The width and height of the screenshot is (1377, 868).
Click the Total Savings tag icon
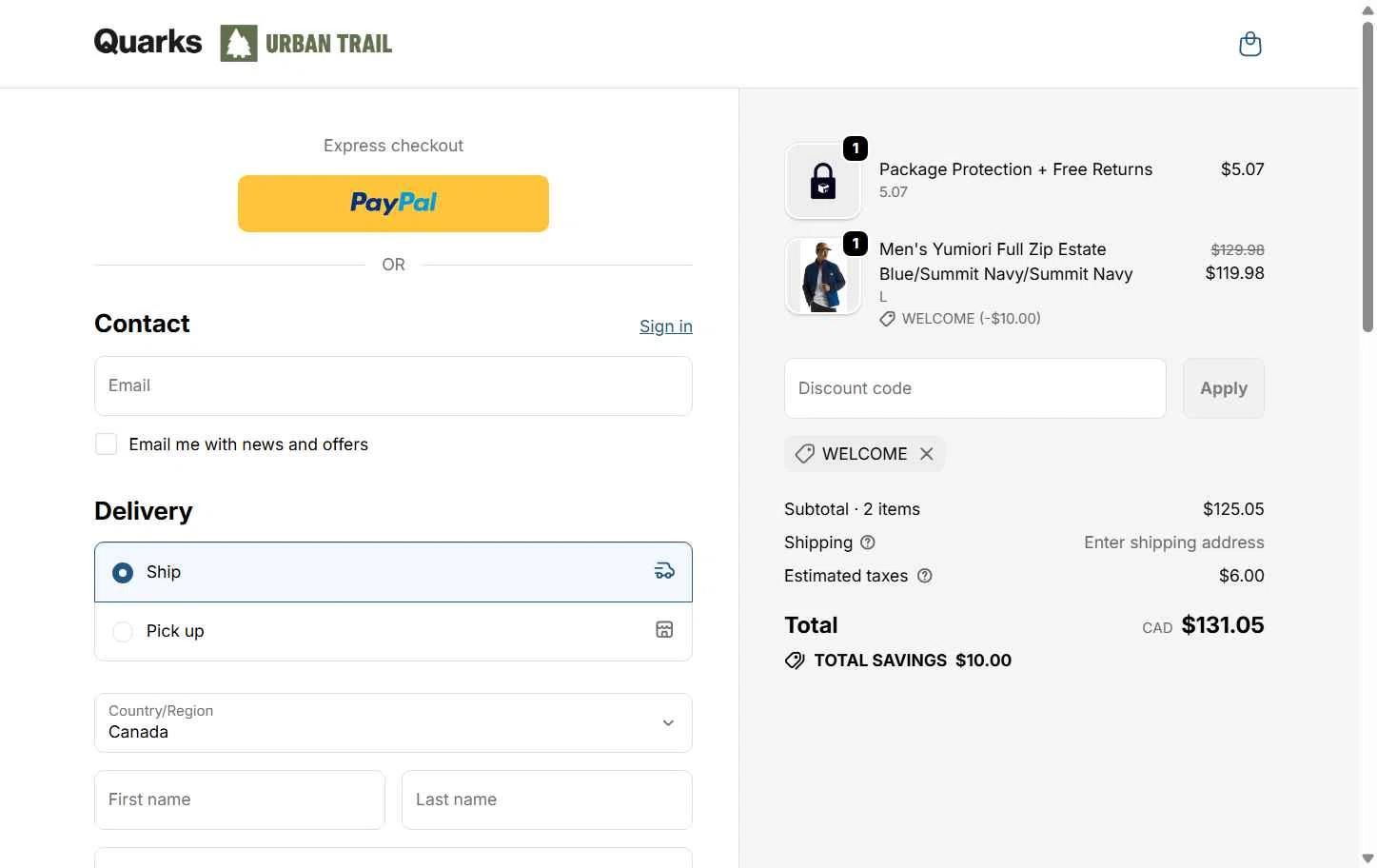pyautogui.click(x=795, y=661)
